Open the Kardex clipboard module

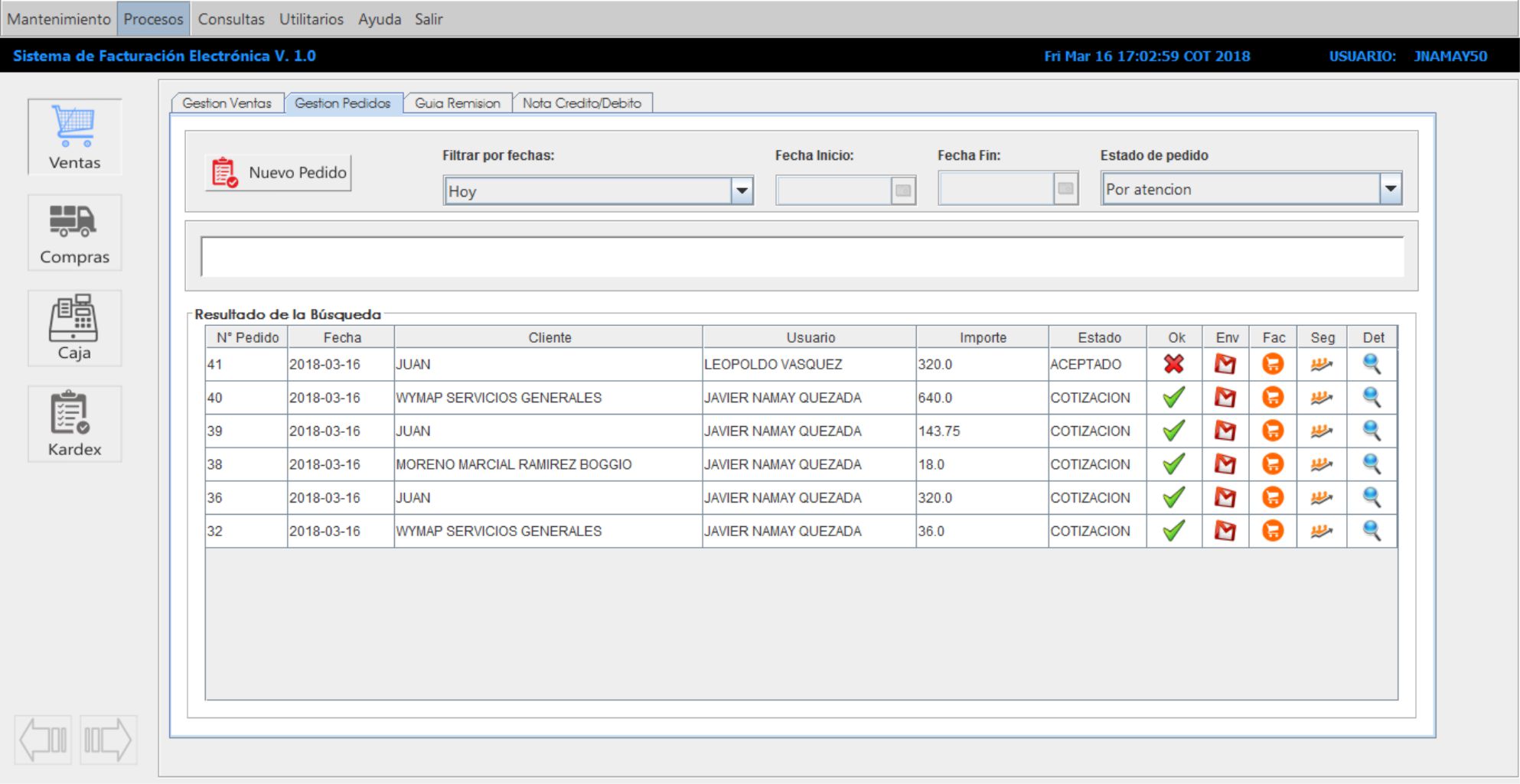coord(74,424)
